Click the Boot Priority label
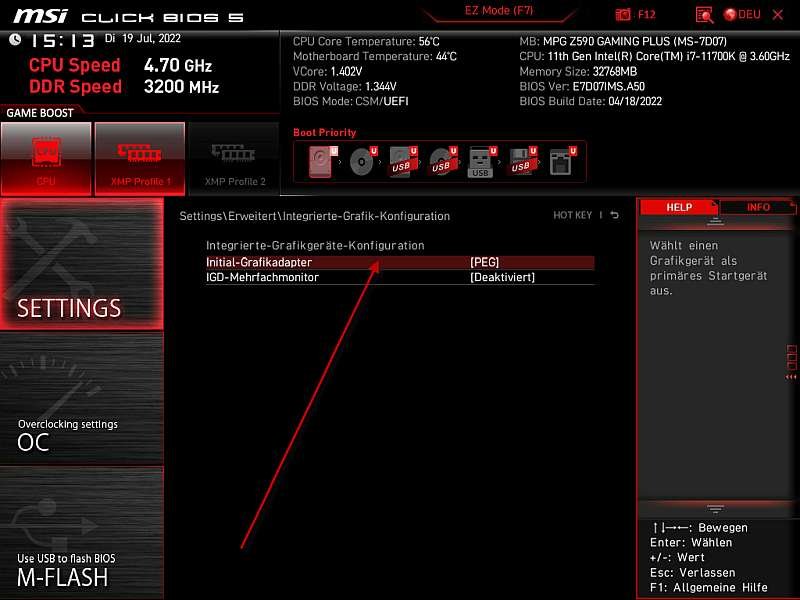 pos(324,132)
